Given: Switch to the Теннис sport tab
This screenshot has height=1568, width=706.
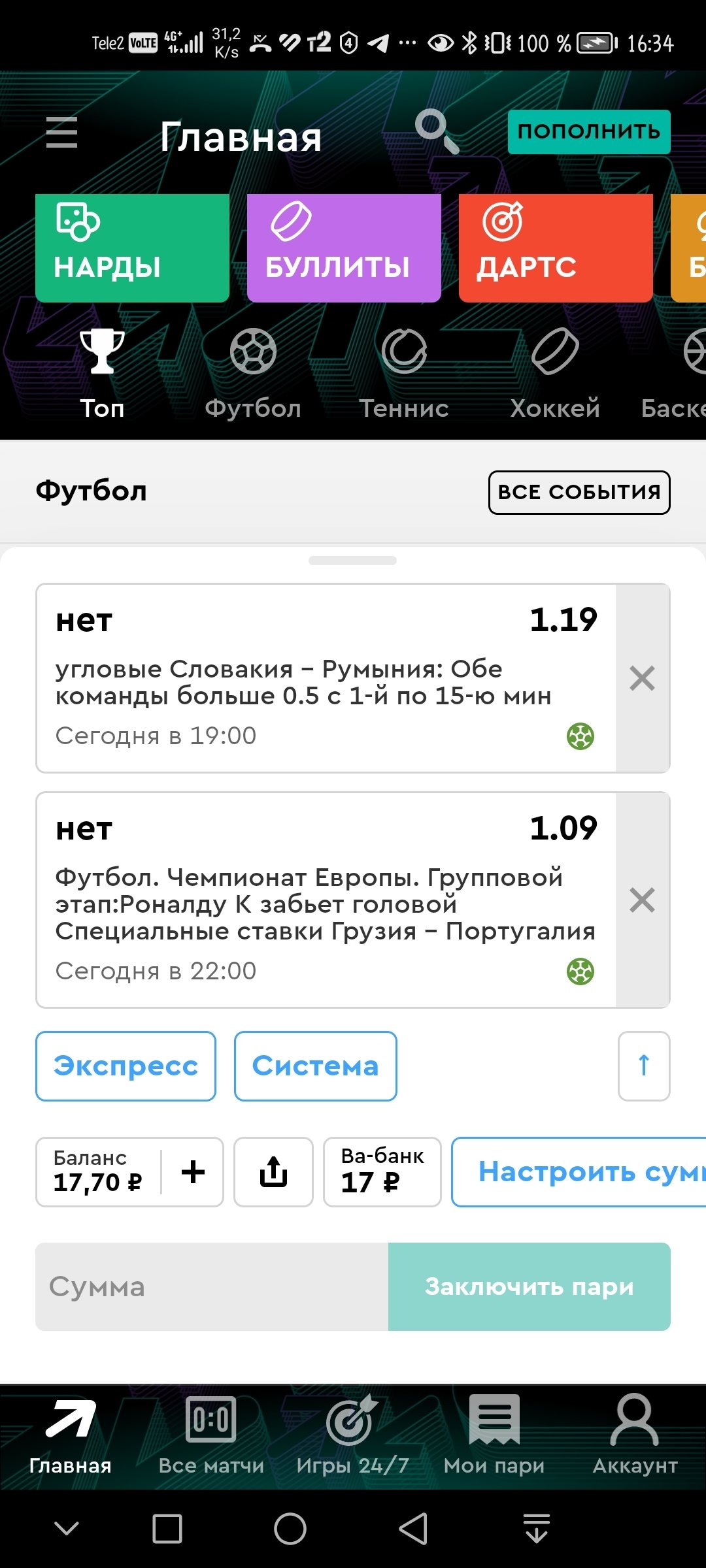Looking at the screenshot, I should (404, 374).
